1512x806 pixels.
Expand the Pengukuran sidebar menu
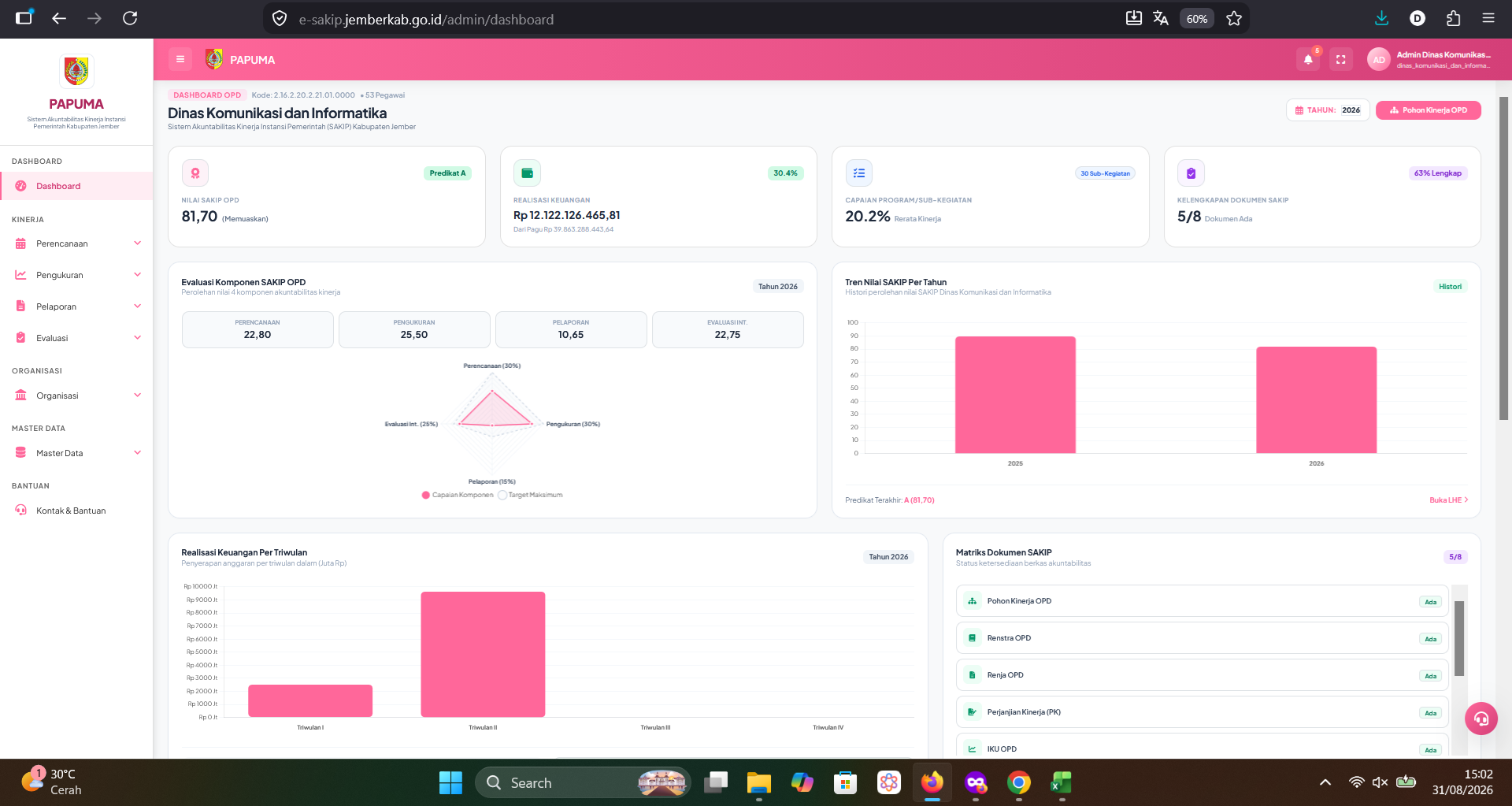point(76,275)
